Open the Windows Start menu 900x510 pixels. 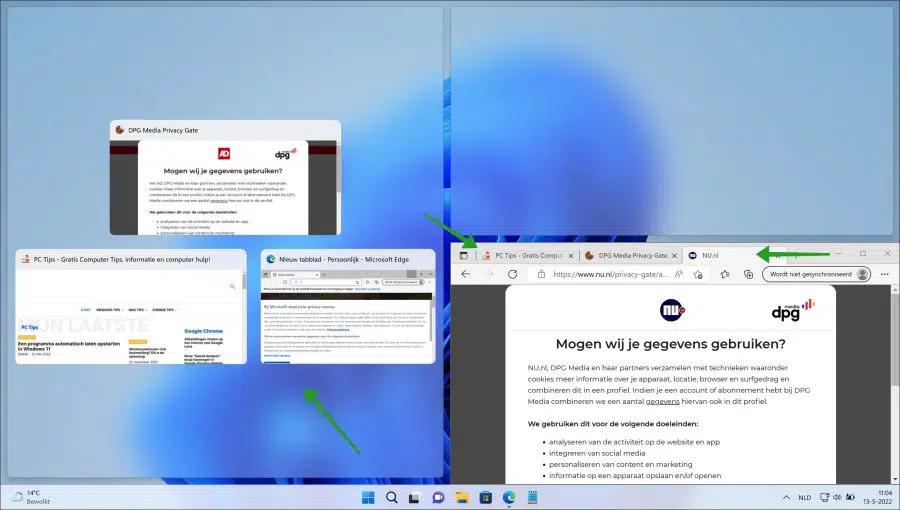point(368,497)
